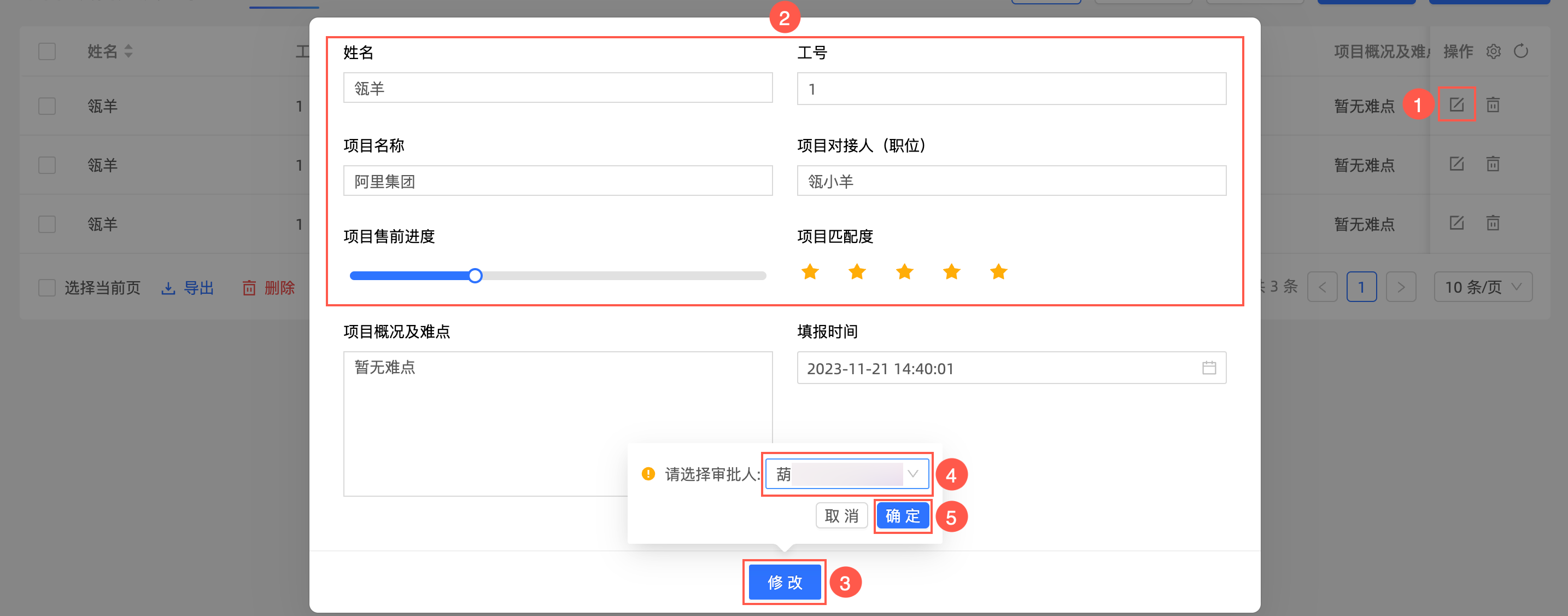This screenshot has height=616, width=1568.
Task: Go to pagination page 1
Action: click(x=1361, y=287)
